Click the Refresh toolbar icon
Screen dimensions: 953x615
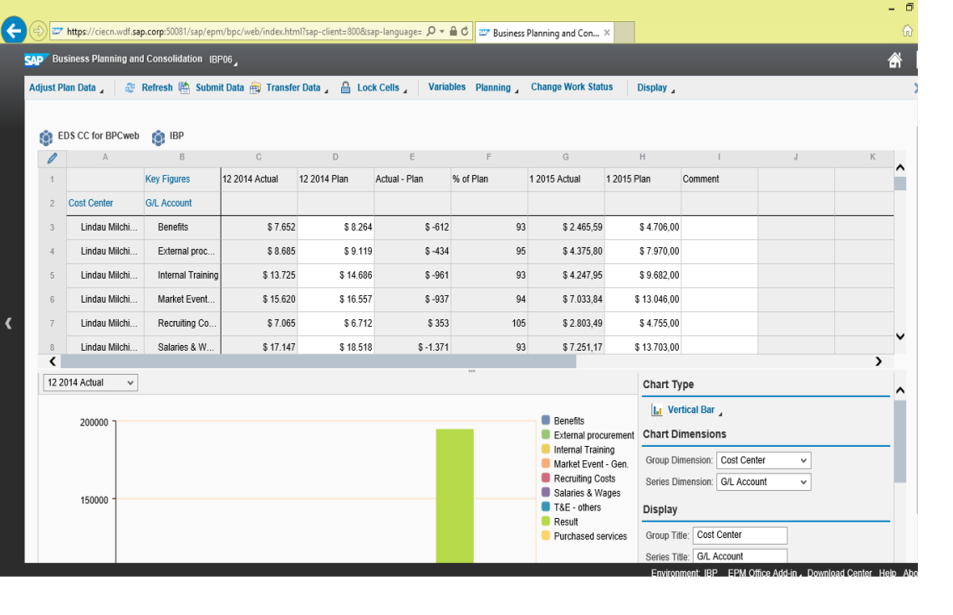pyautogui.click(x=130, y=88)
